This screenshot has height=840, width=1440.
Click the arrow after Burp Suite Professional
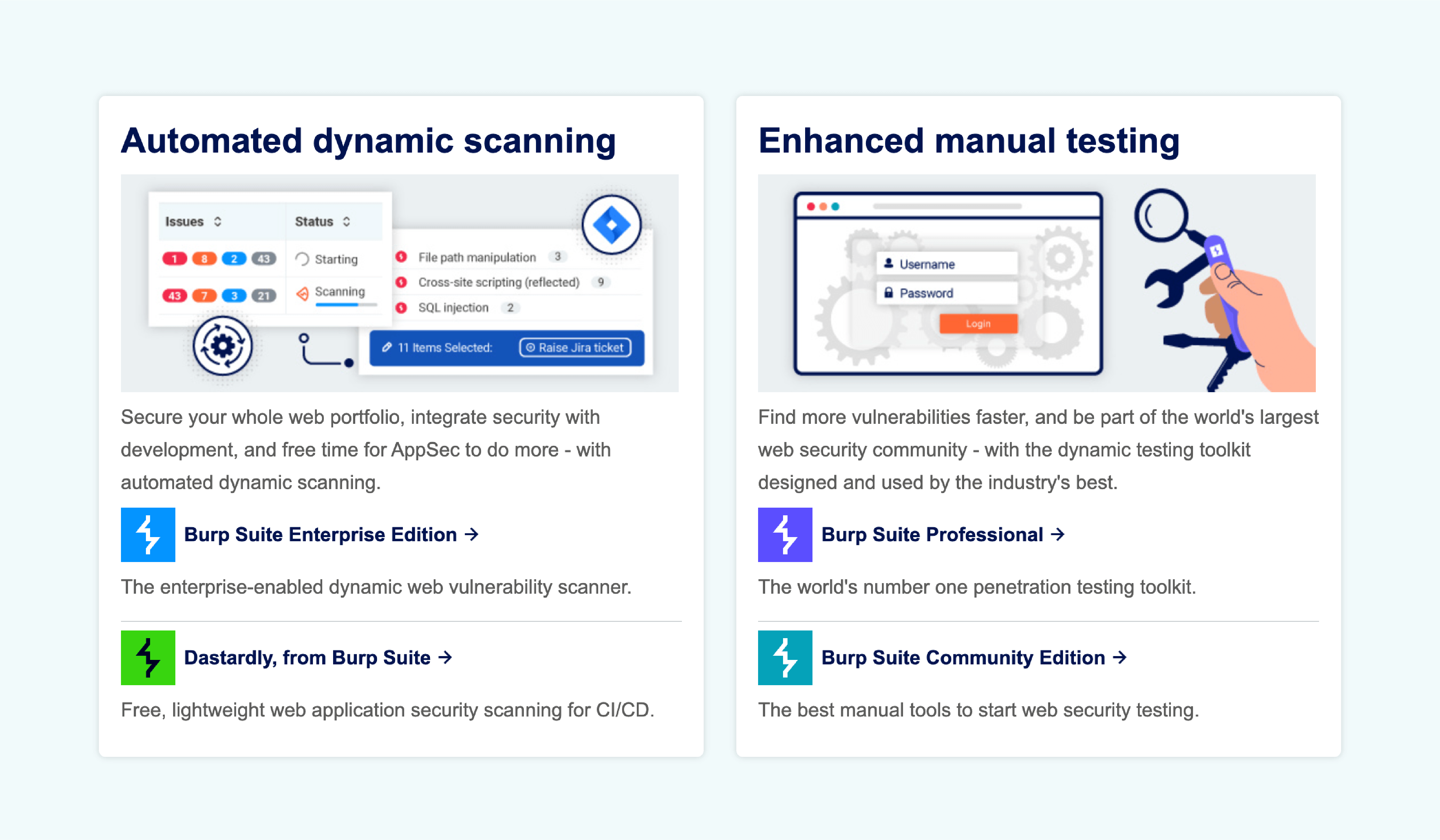click(x=1058, y=535)
